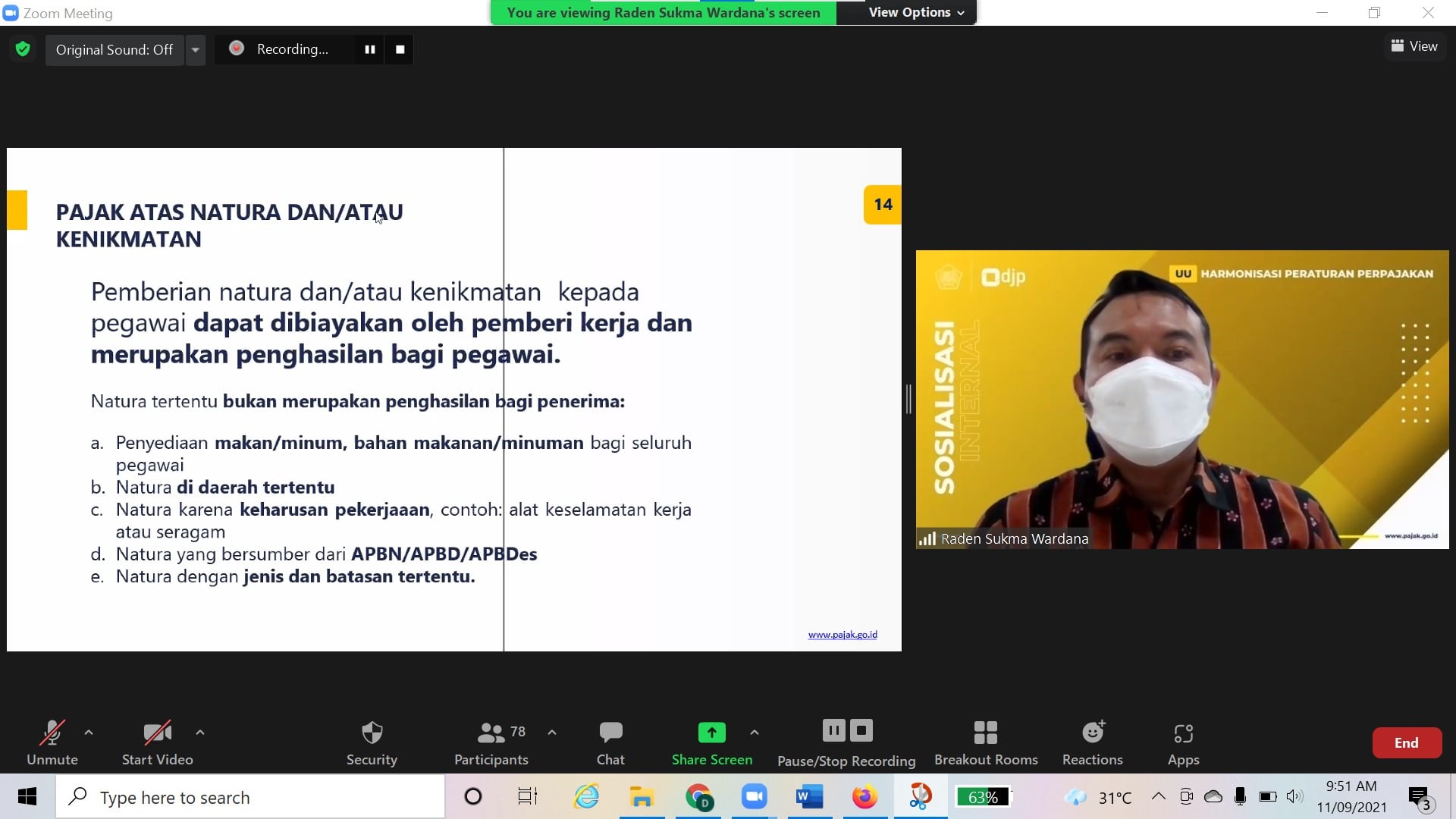Screen dimensions: 1456x819
Task: Click the green Share Screen icon
Action: click(x=711, y=733)
